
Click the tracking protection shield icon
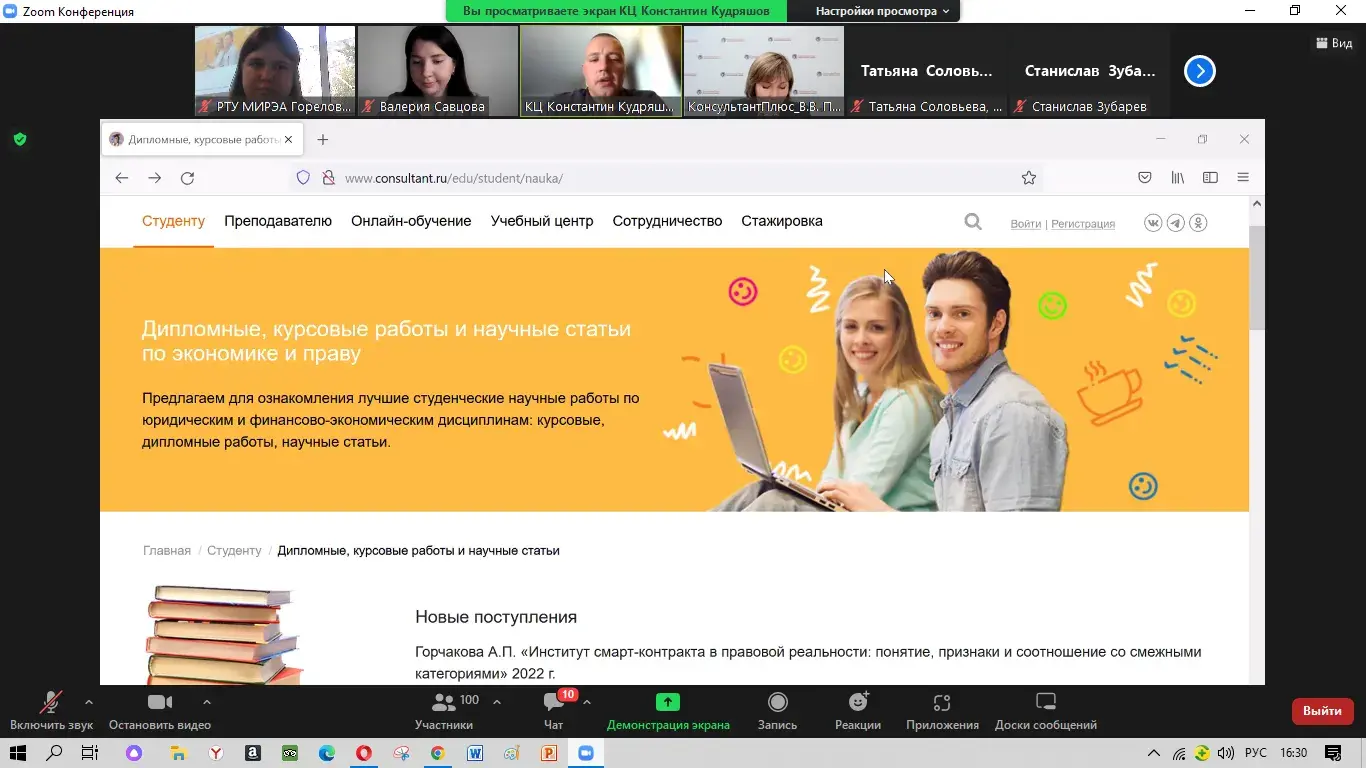coord(303,178)
